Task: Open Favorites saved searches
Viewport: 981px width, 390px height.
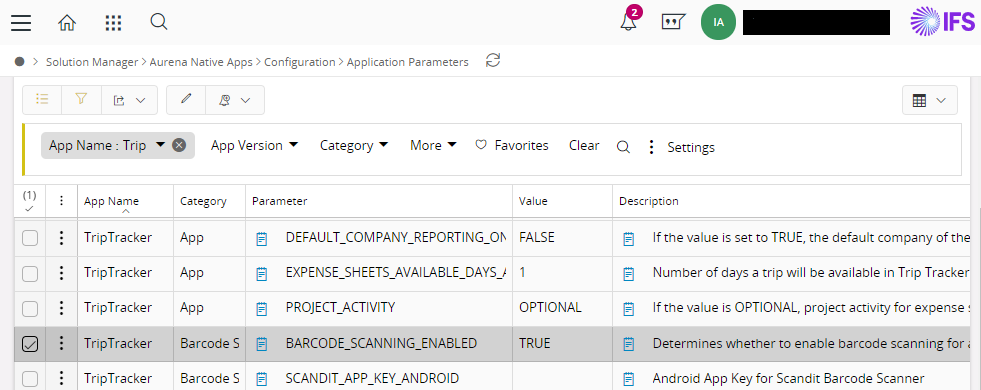Action: tap(512, 145)
